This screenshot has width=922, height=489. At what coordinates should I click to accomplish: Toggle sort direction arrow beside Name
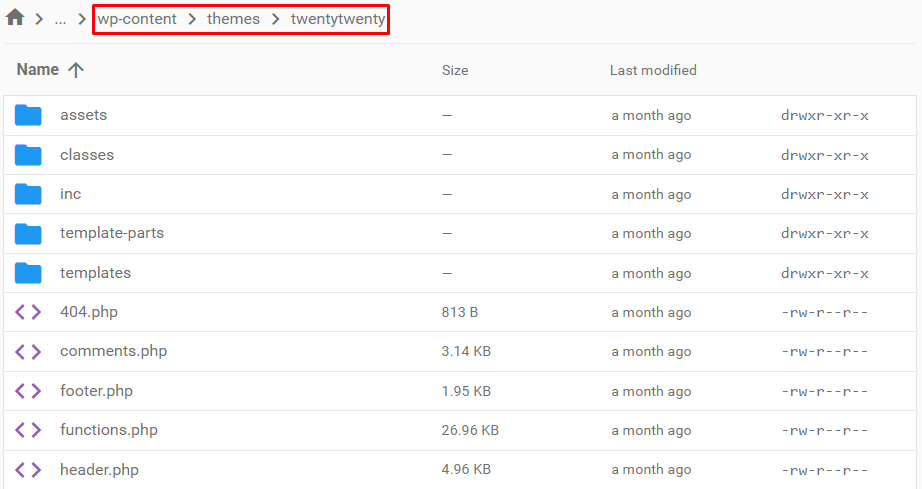pos(76,70)
